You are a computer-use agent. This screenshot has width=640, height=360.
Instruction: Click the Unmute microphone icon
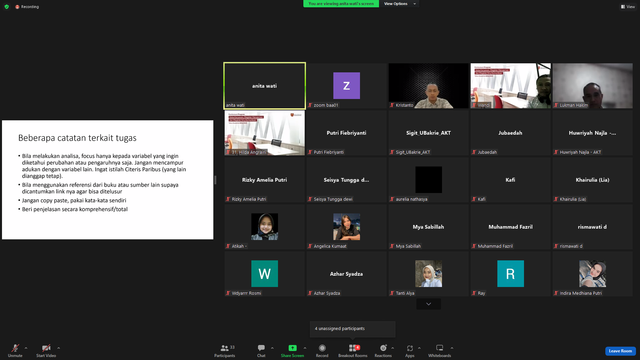(x=15, y=348)
